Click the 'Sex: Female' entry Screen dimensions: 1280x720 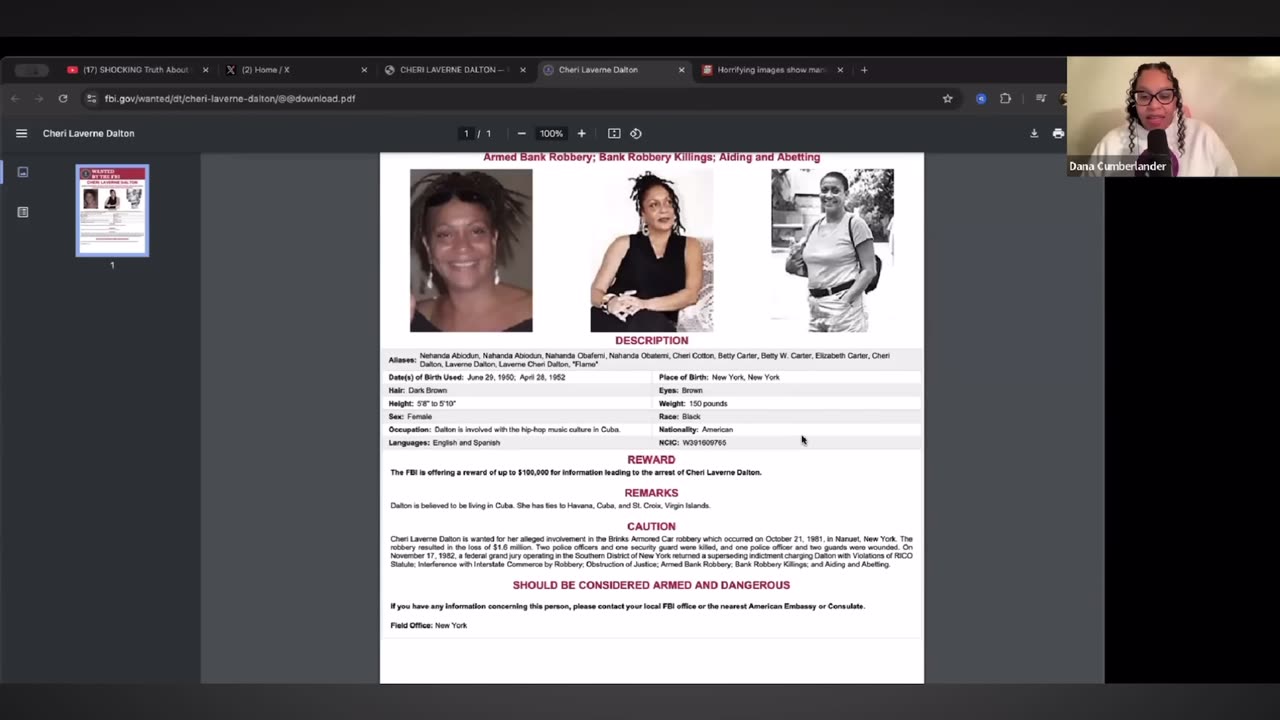point(410,416)
